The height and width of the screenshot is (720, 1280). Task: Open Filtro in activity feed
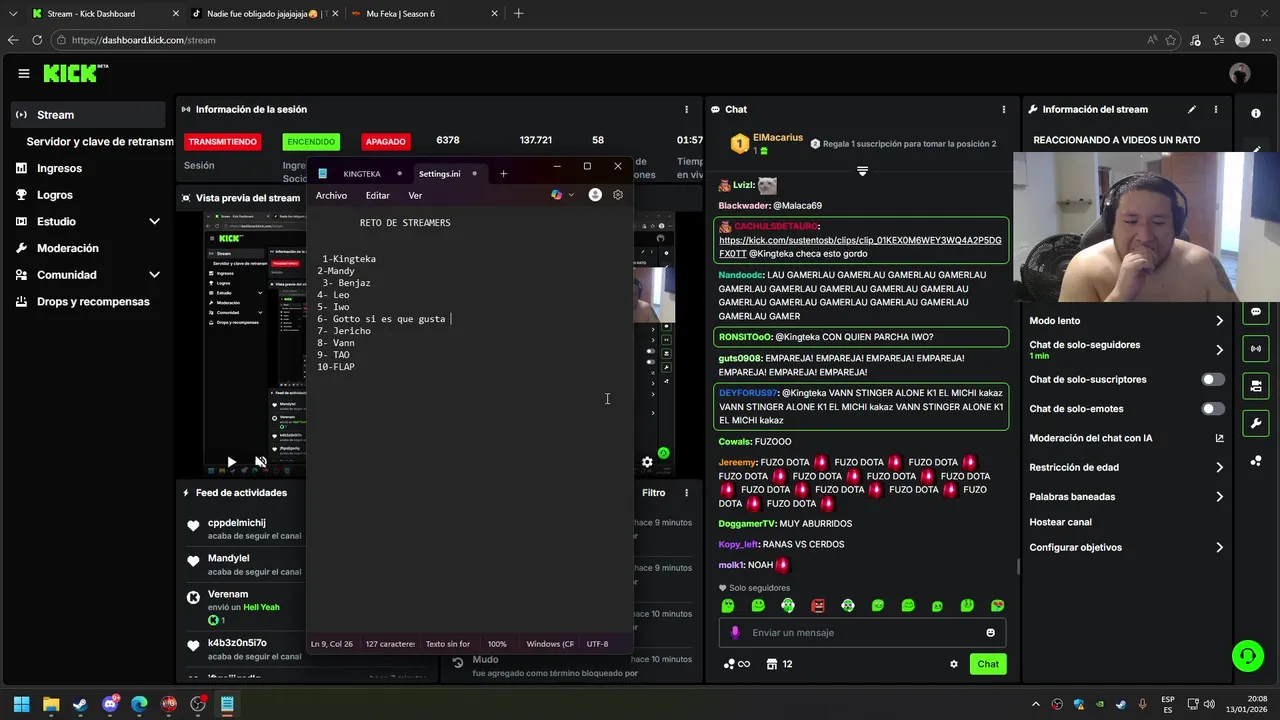click(653, 493)
